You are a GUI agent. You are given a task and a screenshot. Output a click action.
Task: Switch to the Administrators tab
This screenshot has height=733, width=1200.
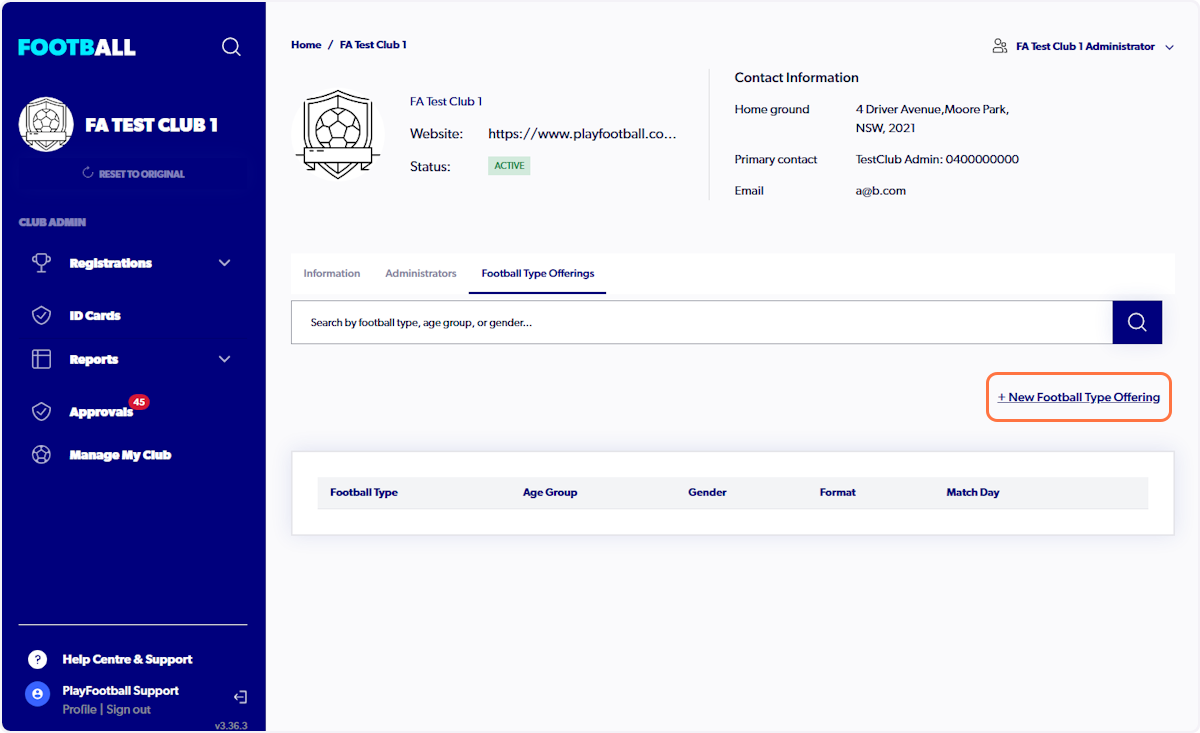pos(421,273)
